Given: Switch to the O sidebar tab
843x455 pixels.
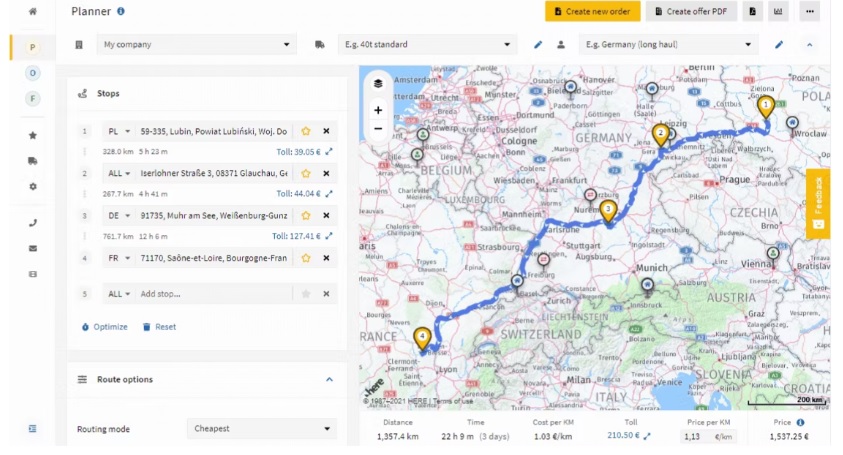Looking at the screenshot, I should click(x=33, y=73).
